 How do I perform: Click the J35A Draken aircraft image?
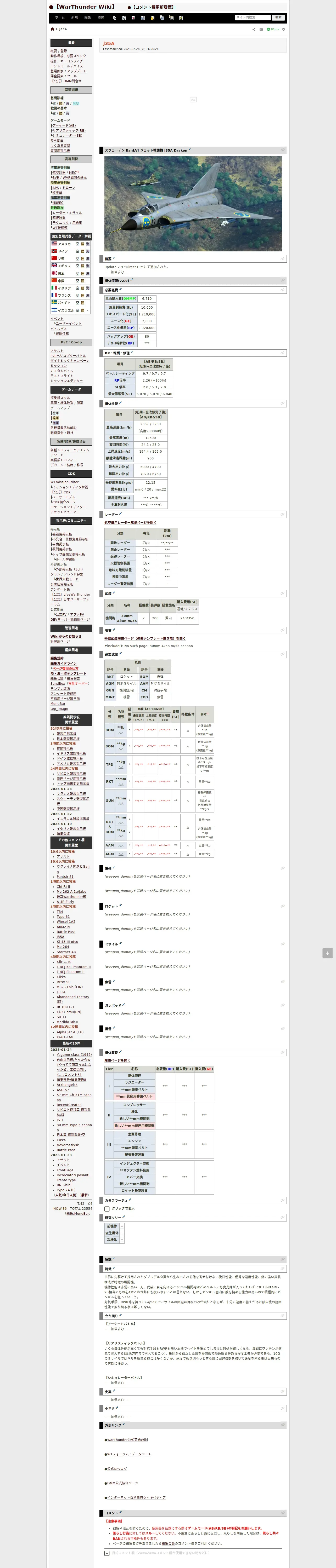point(193,204)
